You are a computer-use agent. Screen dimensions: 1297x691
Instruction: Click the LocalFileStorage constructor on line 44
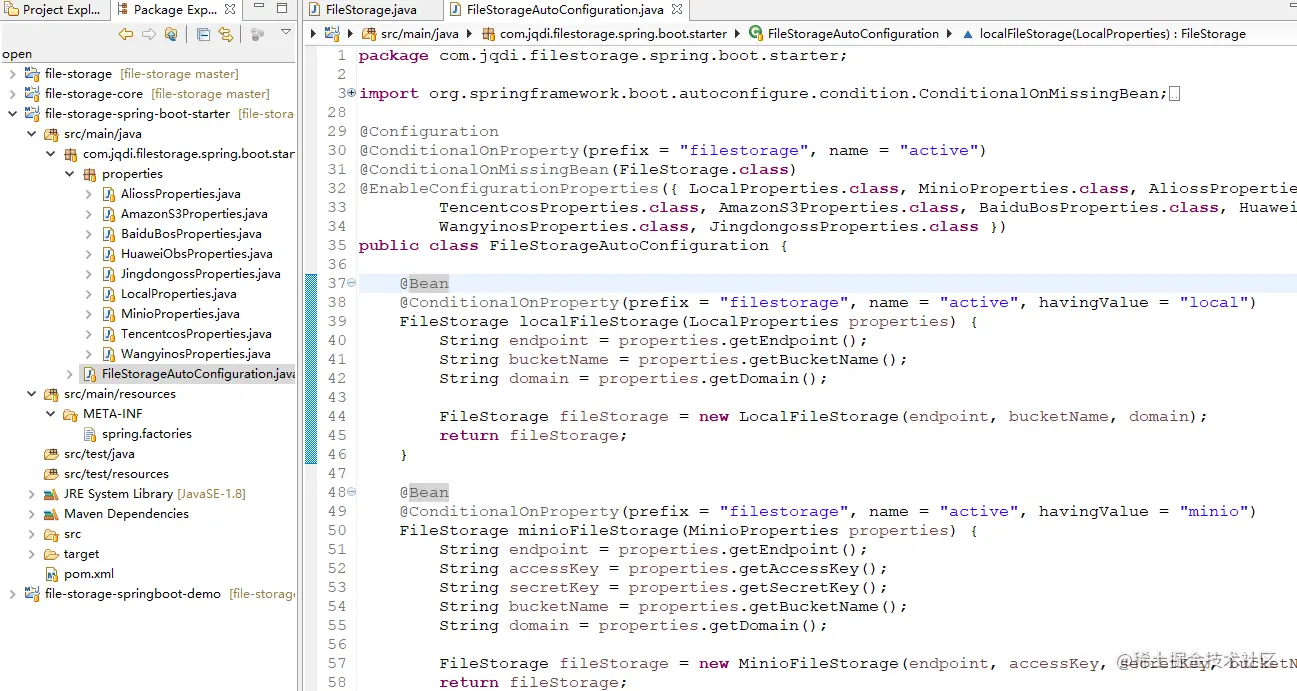coord(818,416)
